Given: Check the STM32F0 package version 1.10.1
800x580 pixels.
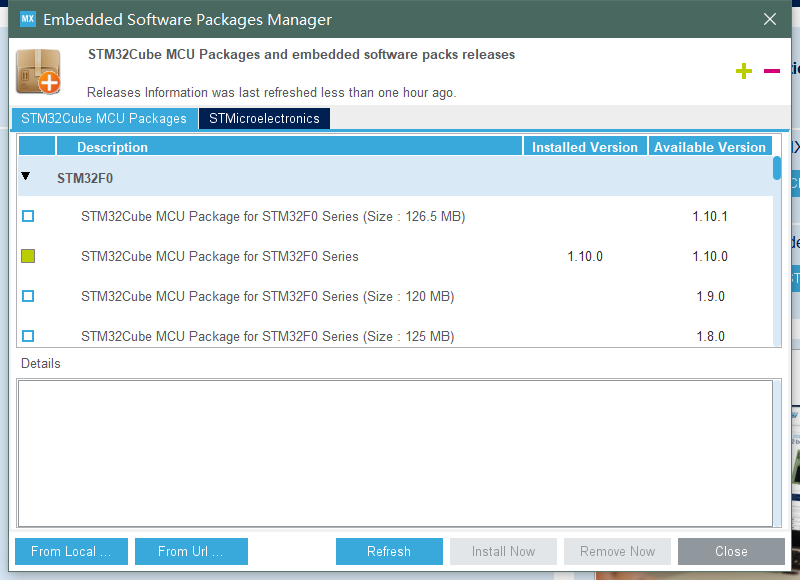Looking at the screenshot, I should [28, 216].
